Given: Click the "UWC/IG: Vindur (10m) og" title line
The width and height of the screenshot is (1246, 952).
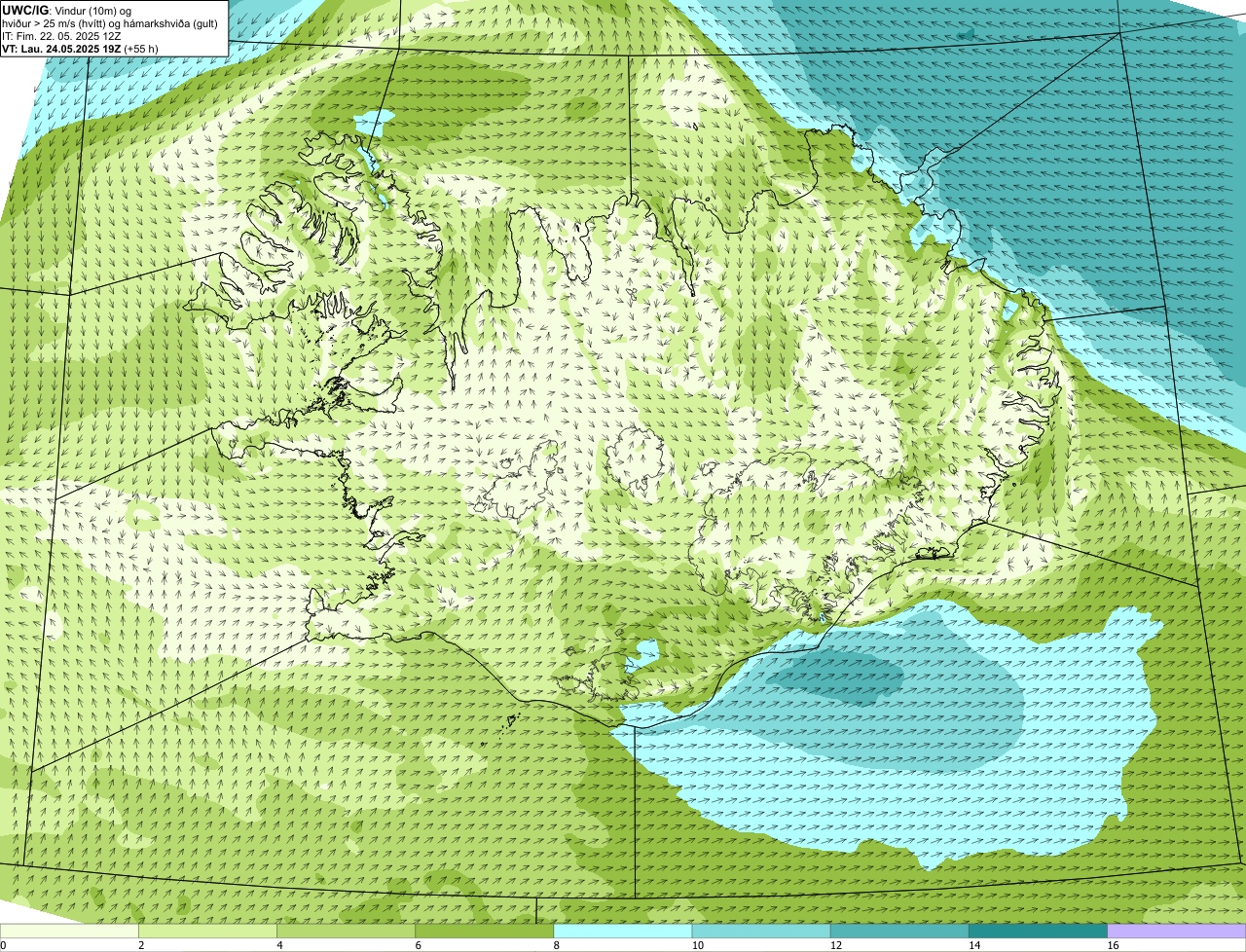Looking at the screenshot, I should [x=66, y=11].
